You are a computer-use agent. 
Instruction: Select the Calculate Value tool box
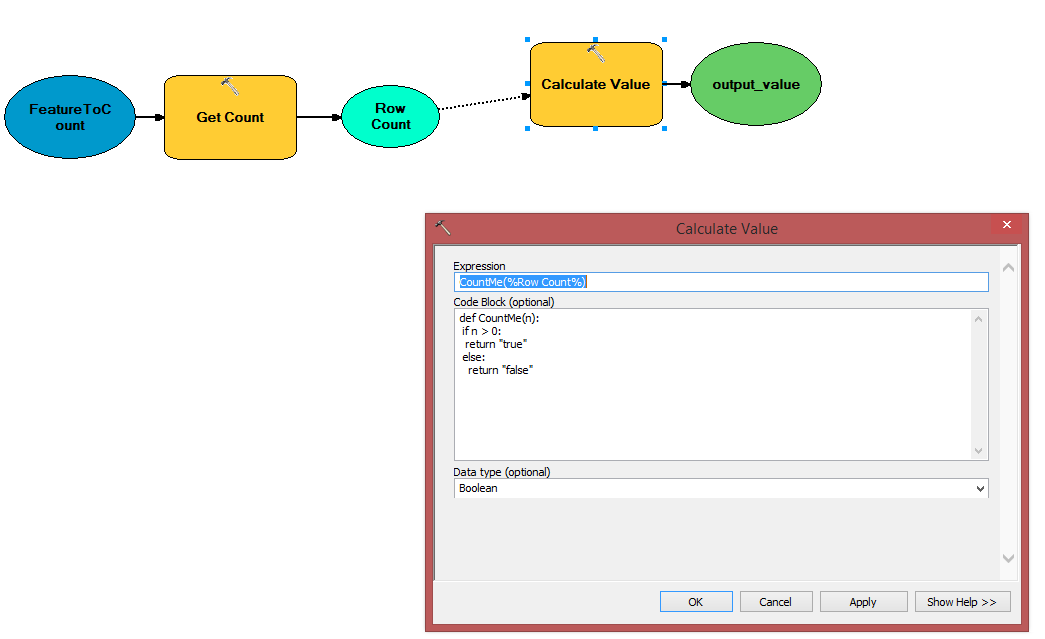tap(596, 85)
